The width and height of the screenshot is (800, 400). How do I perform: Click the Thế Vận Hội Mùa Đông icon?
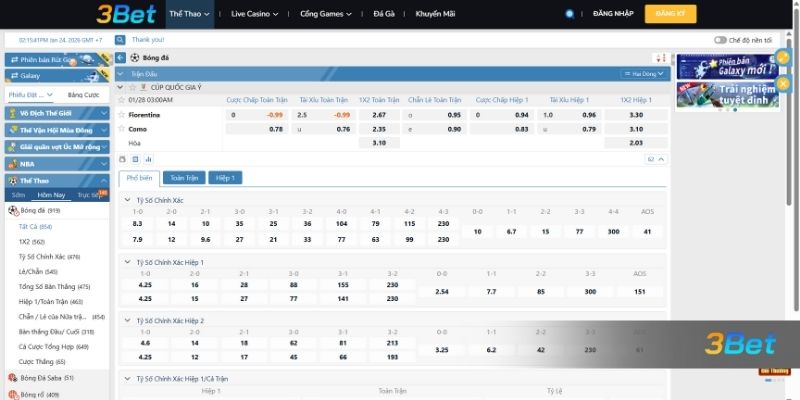pyautogui.click(x=13, y=130)
